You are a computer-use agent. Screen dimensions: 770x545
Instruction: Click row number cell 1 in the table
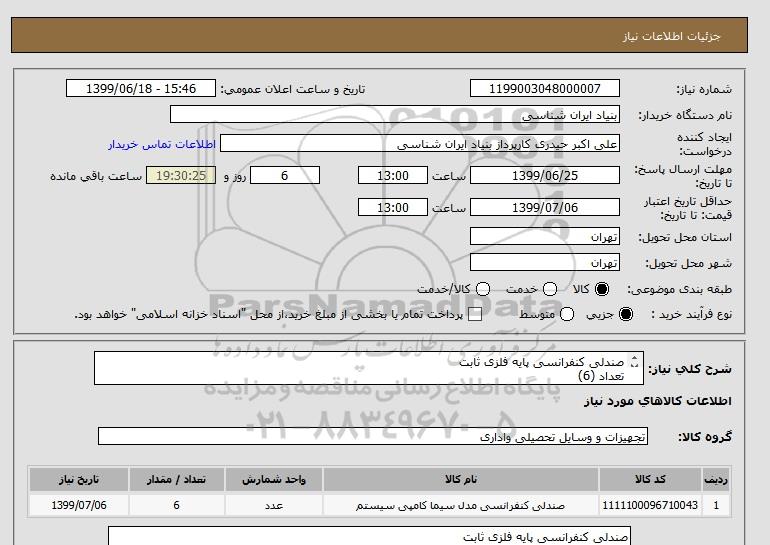coord(716,505)
